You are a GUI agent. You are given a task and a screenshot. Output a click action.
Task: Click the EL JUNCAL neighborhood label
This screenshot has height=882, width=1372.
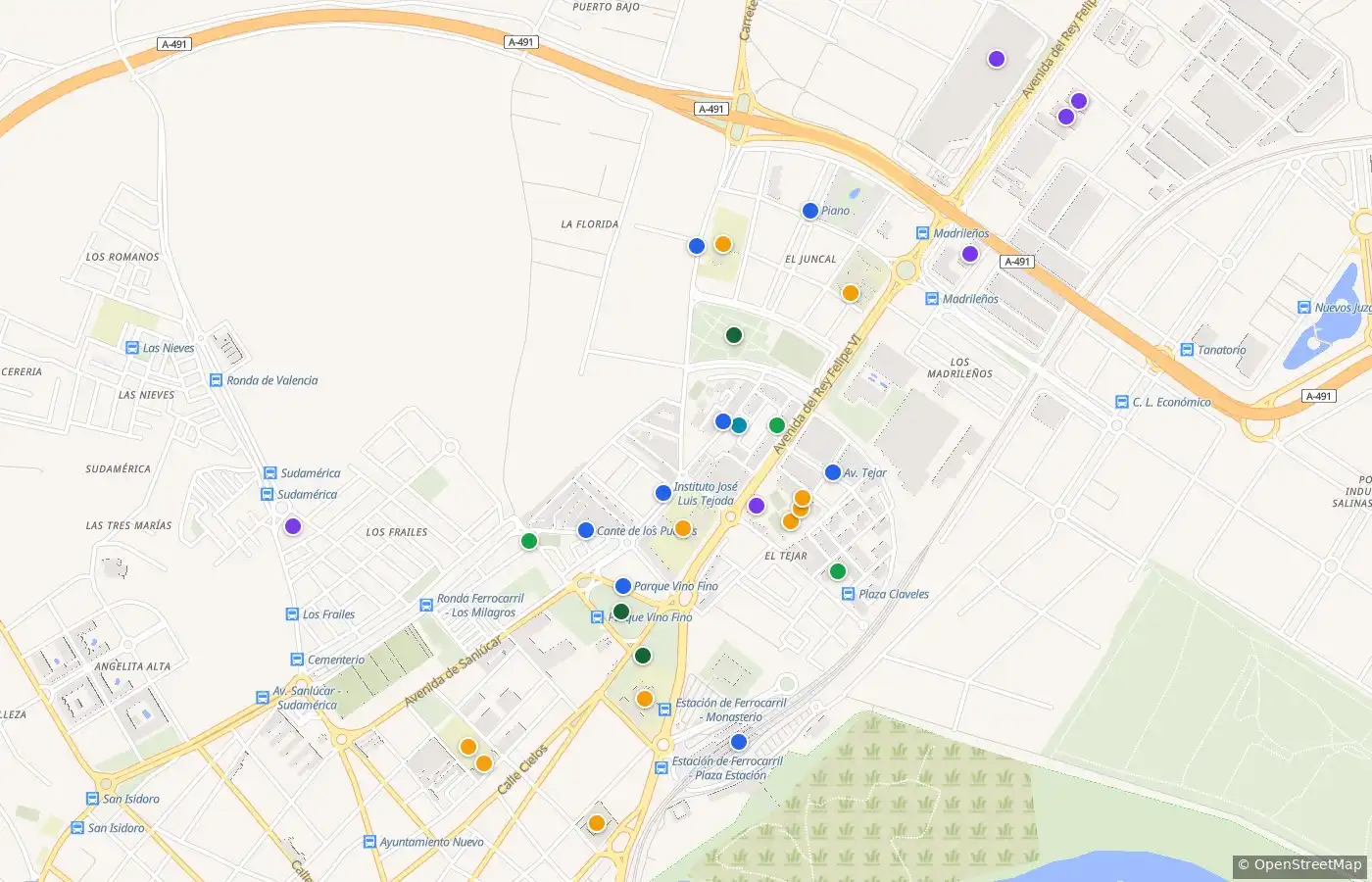coord(811,260)
